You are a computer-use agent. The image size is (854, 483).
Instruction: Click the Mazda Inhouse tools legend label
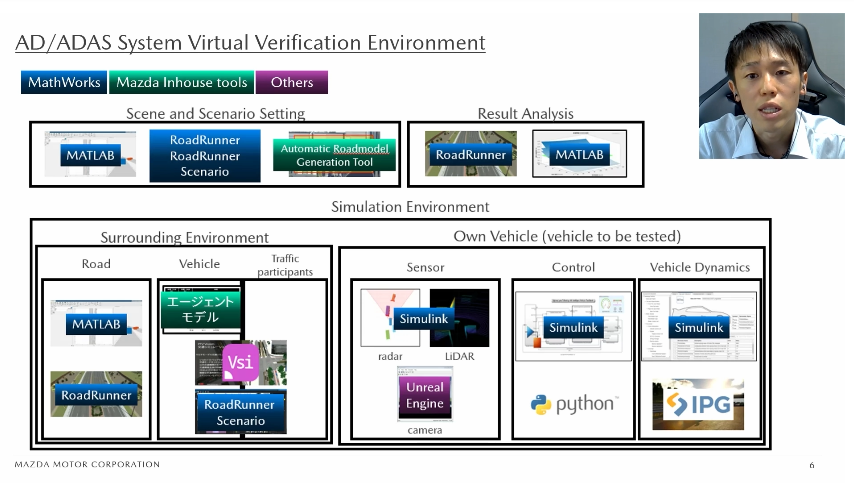point(181,82)
